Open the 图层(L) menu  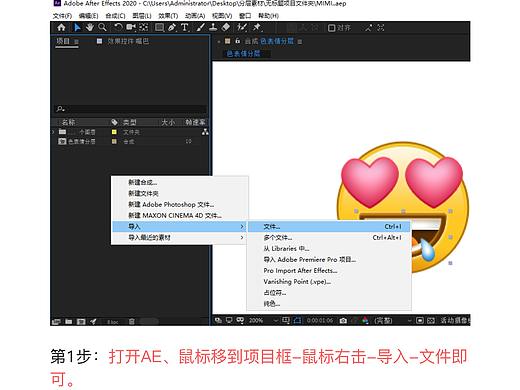[x=142, y=16]
